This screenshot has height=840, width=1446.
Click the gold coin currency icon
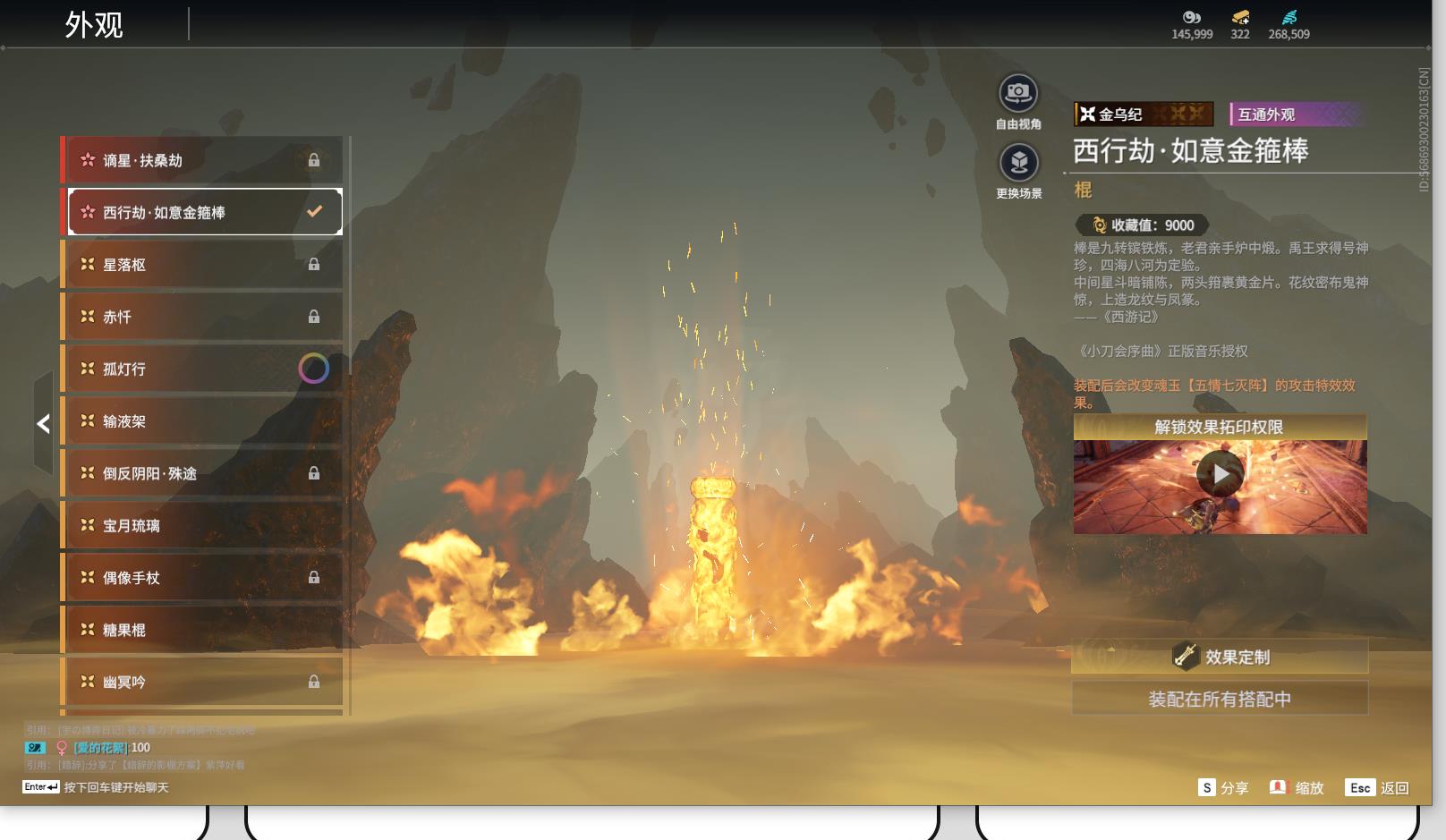[x=1192, y=17]
